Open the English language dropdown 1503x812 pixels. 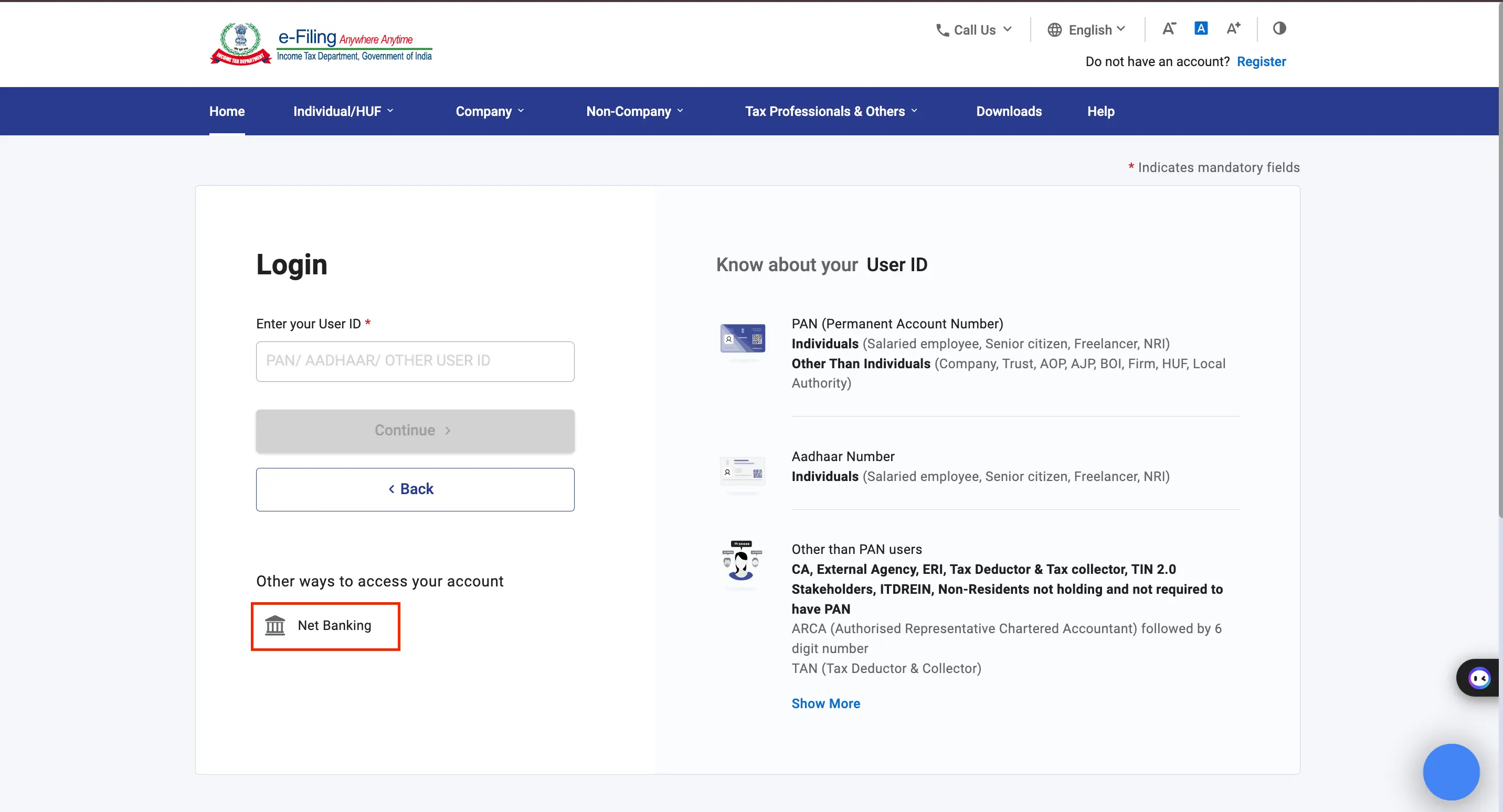(1086, 30)
